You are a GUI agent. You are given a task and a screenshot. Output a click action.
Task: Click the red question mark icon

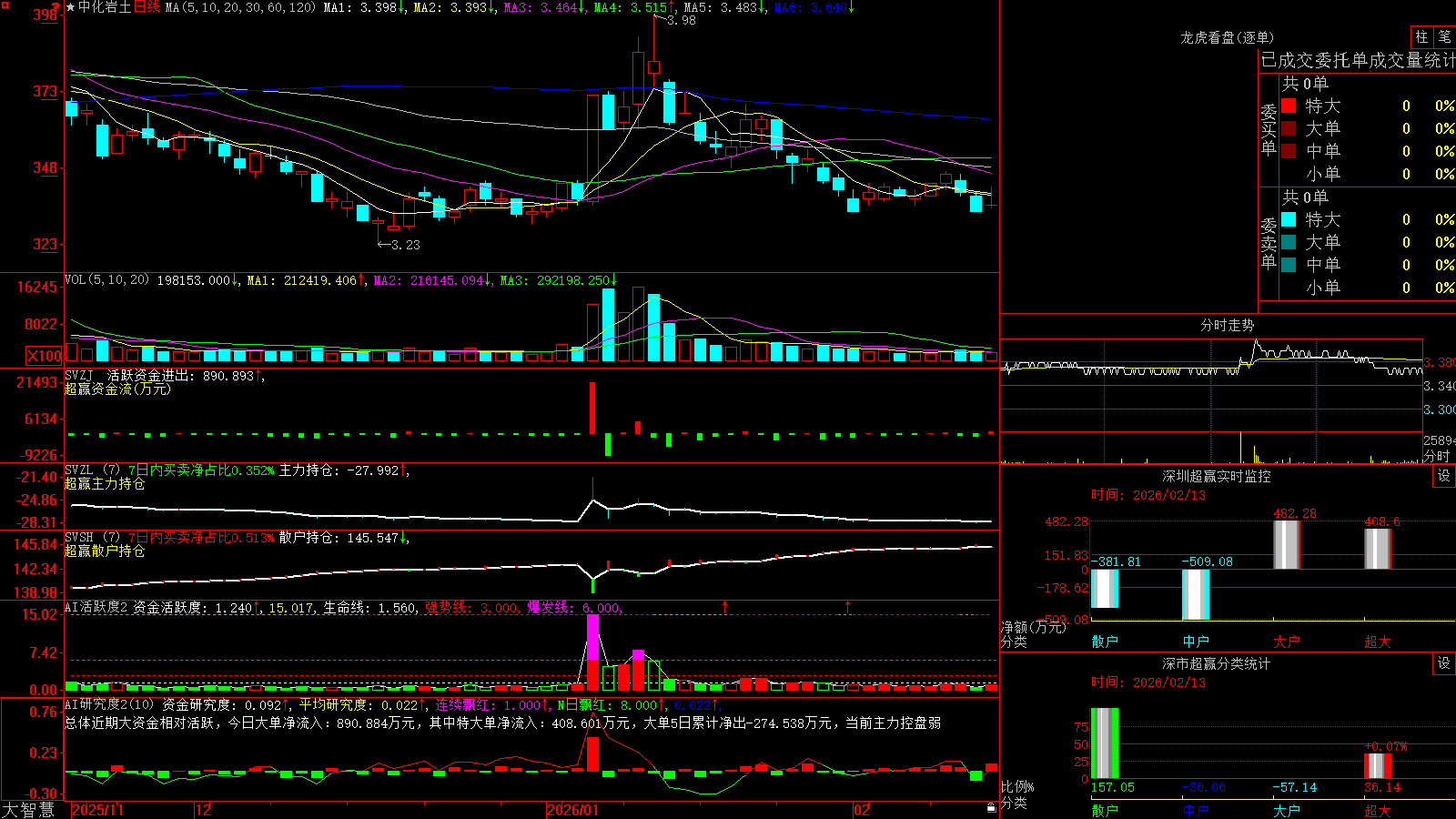tap(56, 7)
